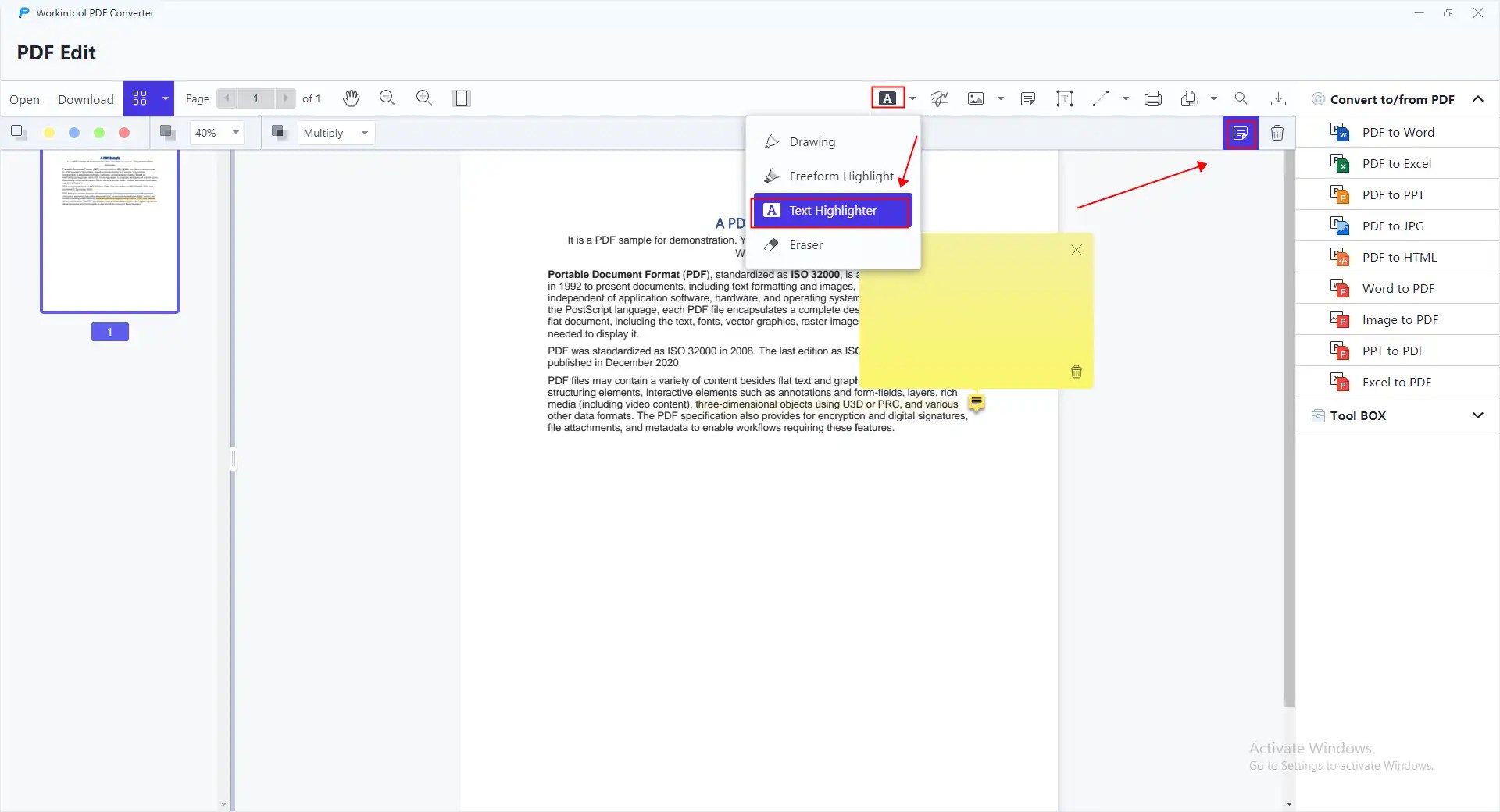Open the insert image tool

tap(977, 98)
